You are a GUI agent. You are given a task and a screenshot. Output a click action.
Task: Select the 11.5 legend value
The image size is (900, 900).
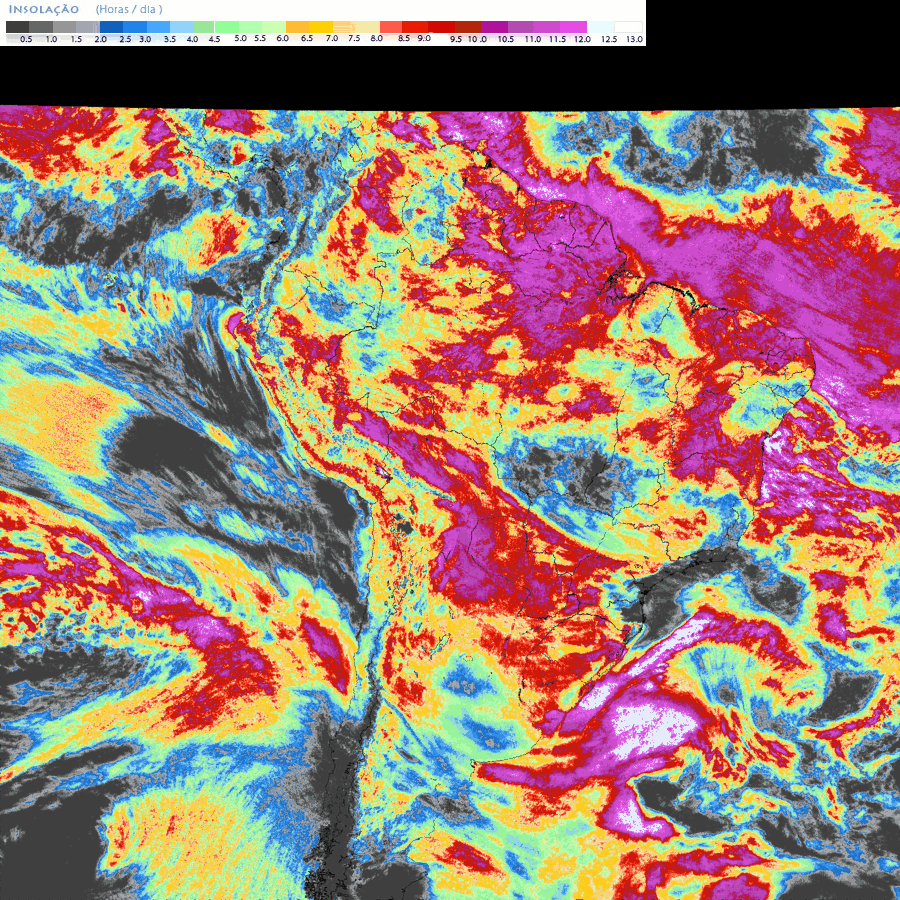point(557,40)
